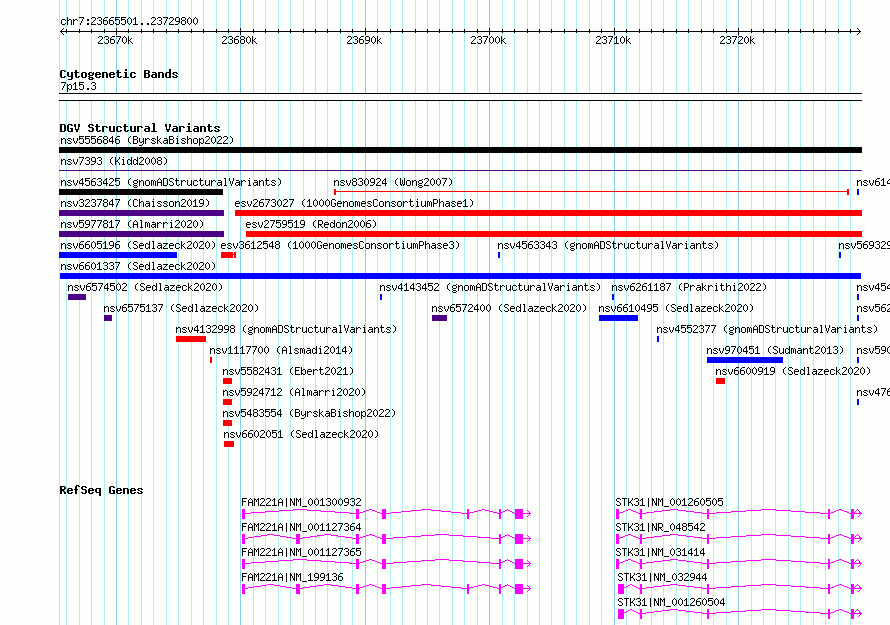Select red block under nsv6602051
The width and height of the screenshot is (890, 625).
point(229,444)
